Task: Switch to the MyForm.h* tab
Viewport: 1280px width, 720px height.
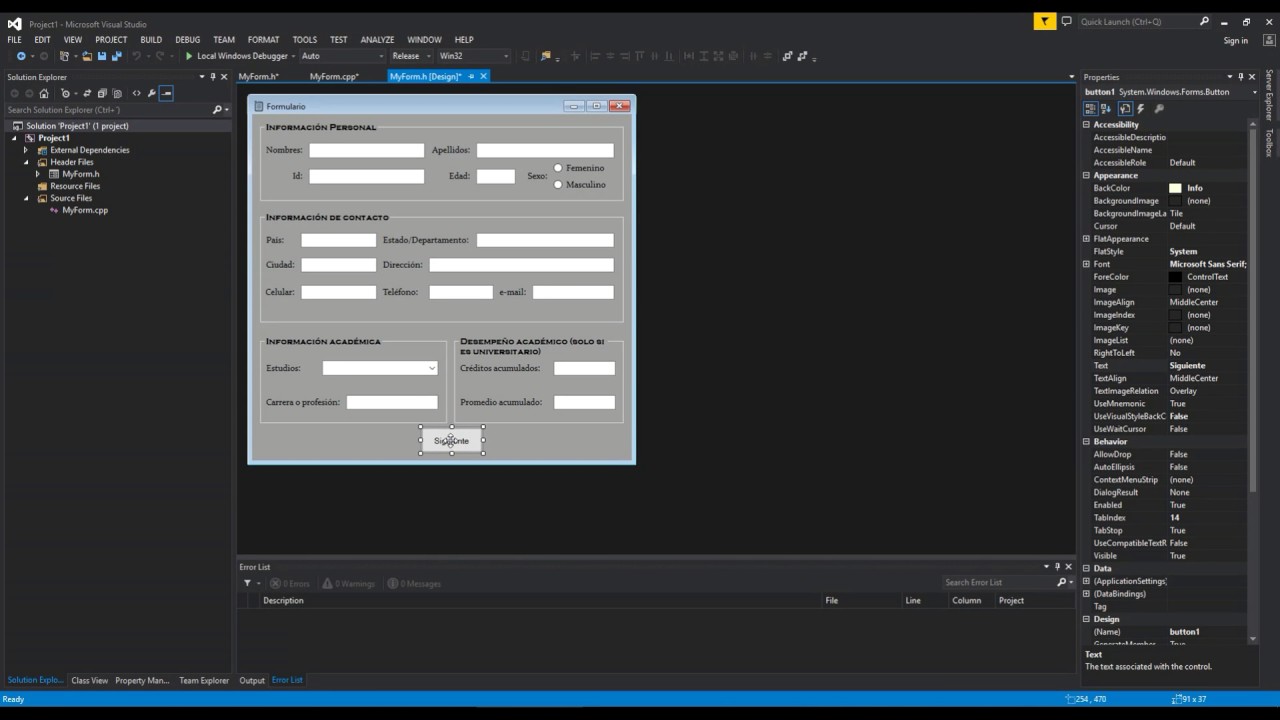Action: [258, 76]
